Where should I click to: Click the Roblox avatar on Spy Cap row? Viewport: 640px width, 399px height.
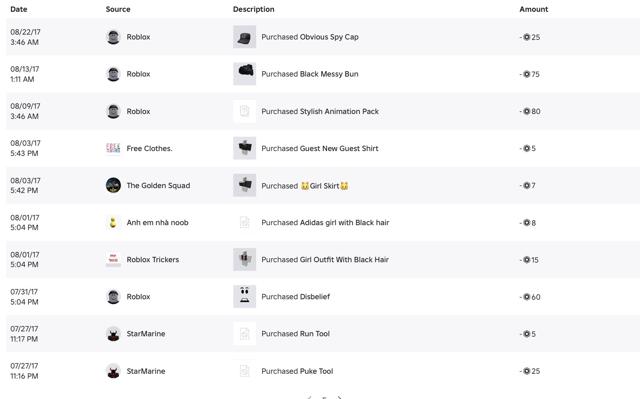113,37
